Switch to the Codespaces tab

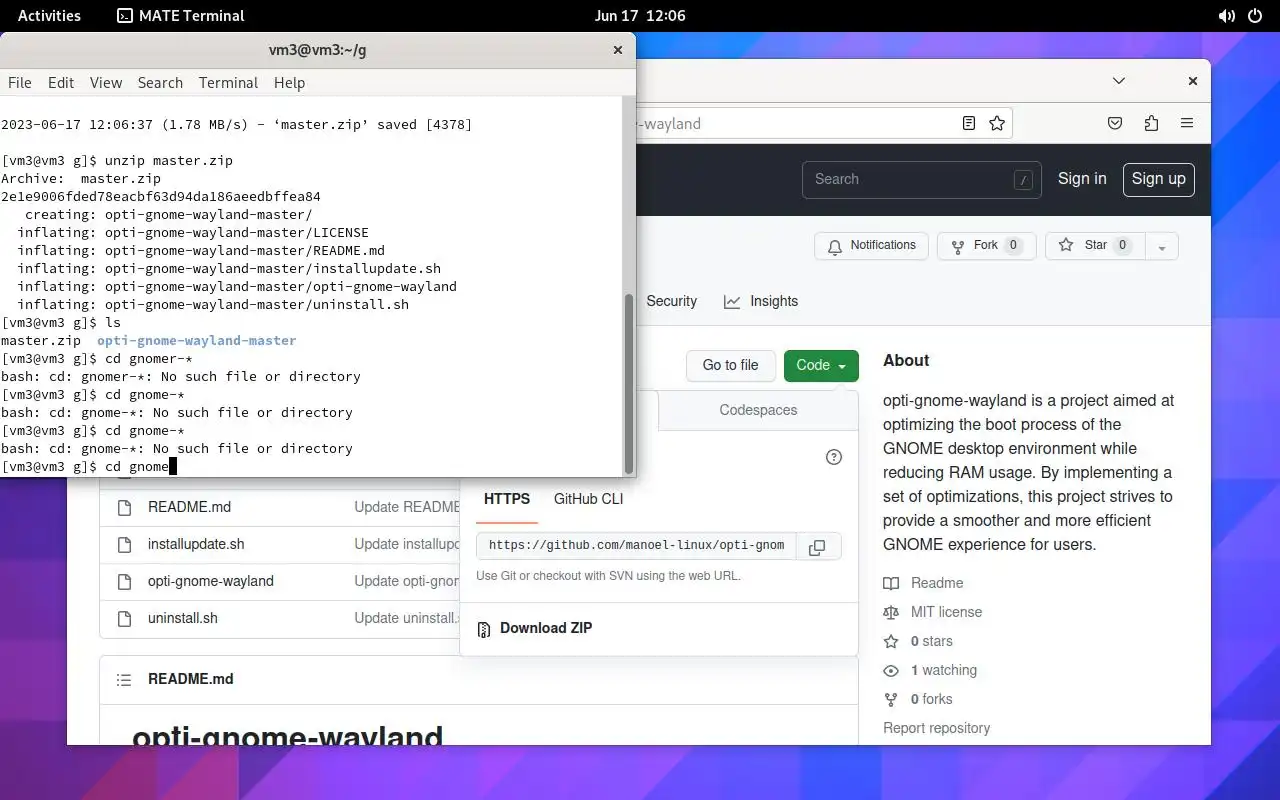[x=758, y=410]
